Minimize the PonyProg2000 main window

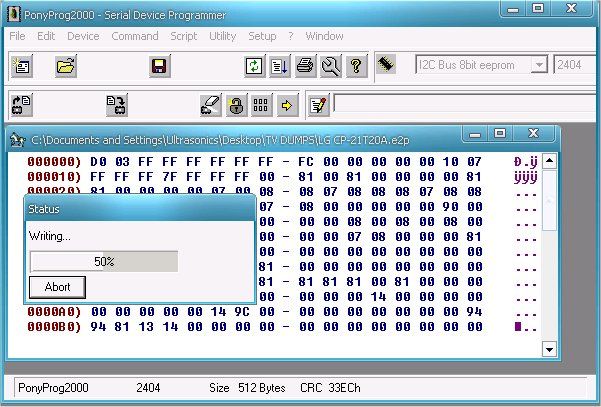(x=512, y=9)
